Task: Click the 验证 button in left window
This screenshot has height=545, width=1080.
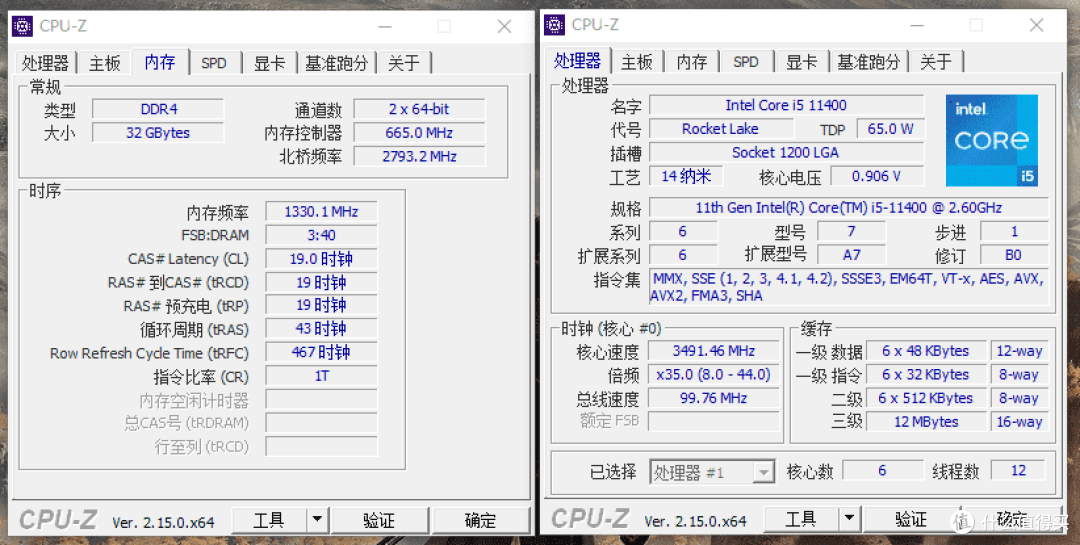Action: click(379, 520)
